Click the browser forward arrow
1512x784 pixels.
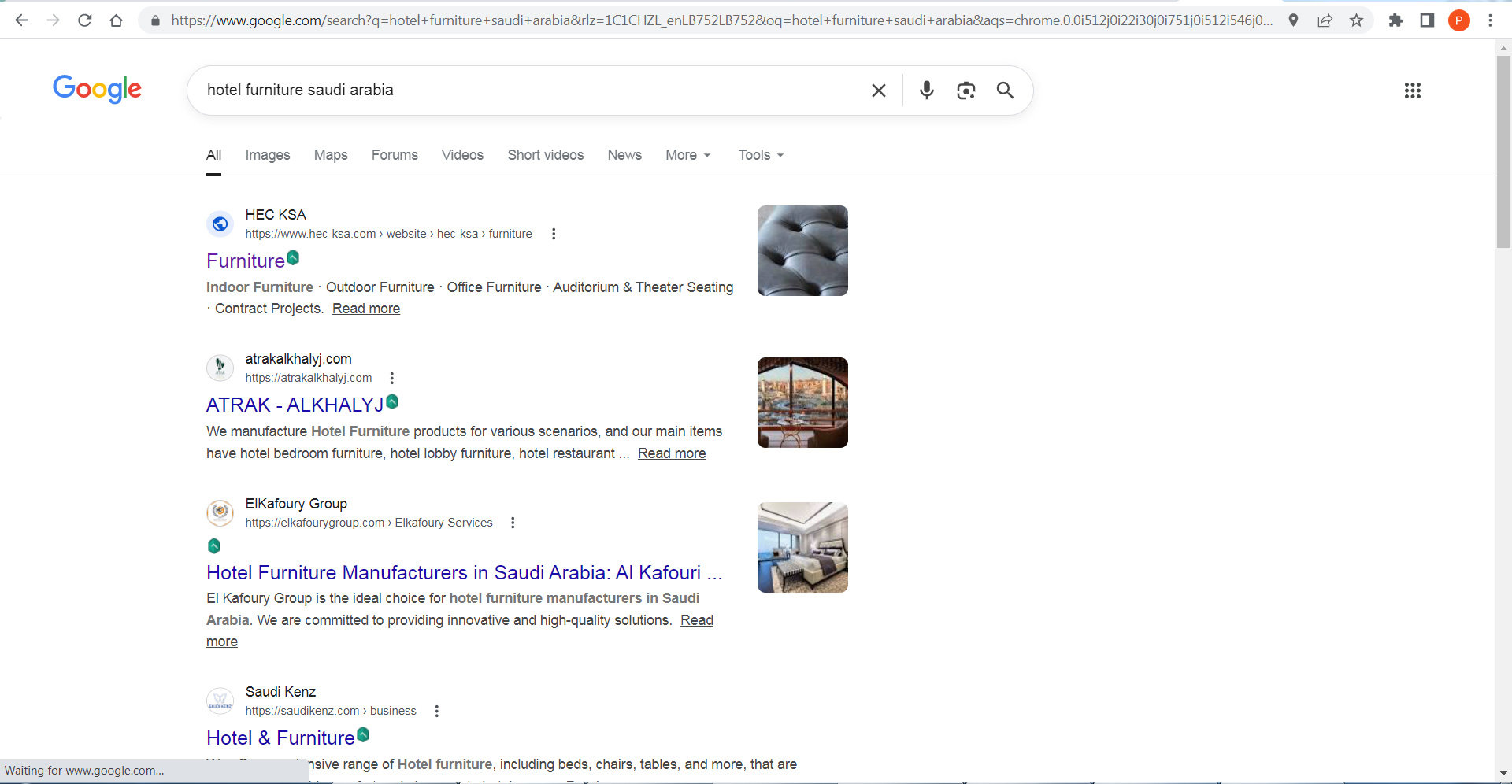53,20
